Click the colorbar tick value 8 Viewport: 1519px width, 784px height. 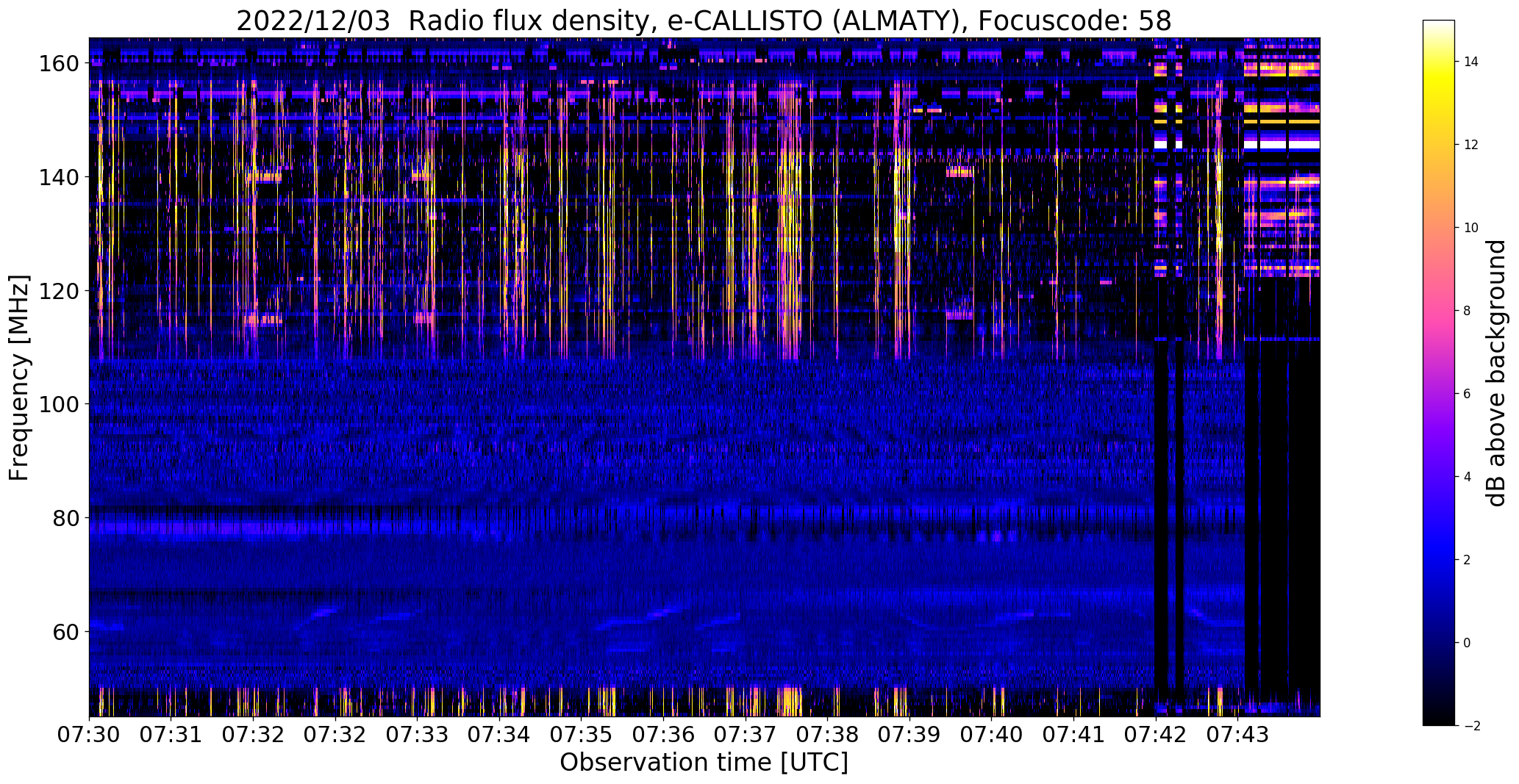[x=1468, y=311]
